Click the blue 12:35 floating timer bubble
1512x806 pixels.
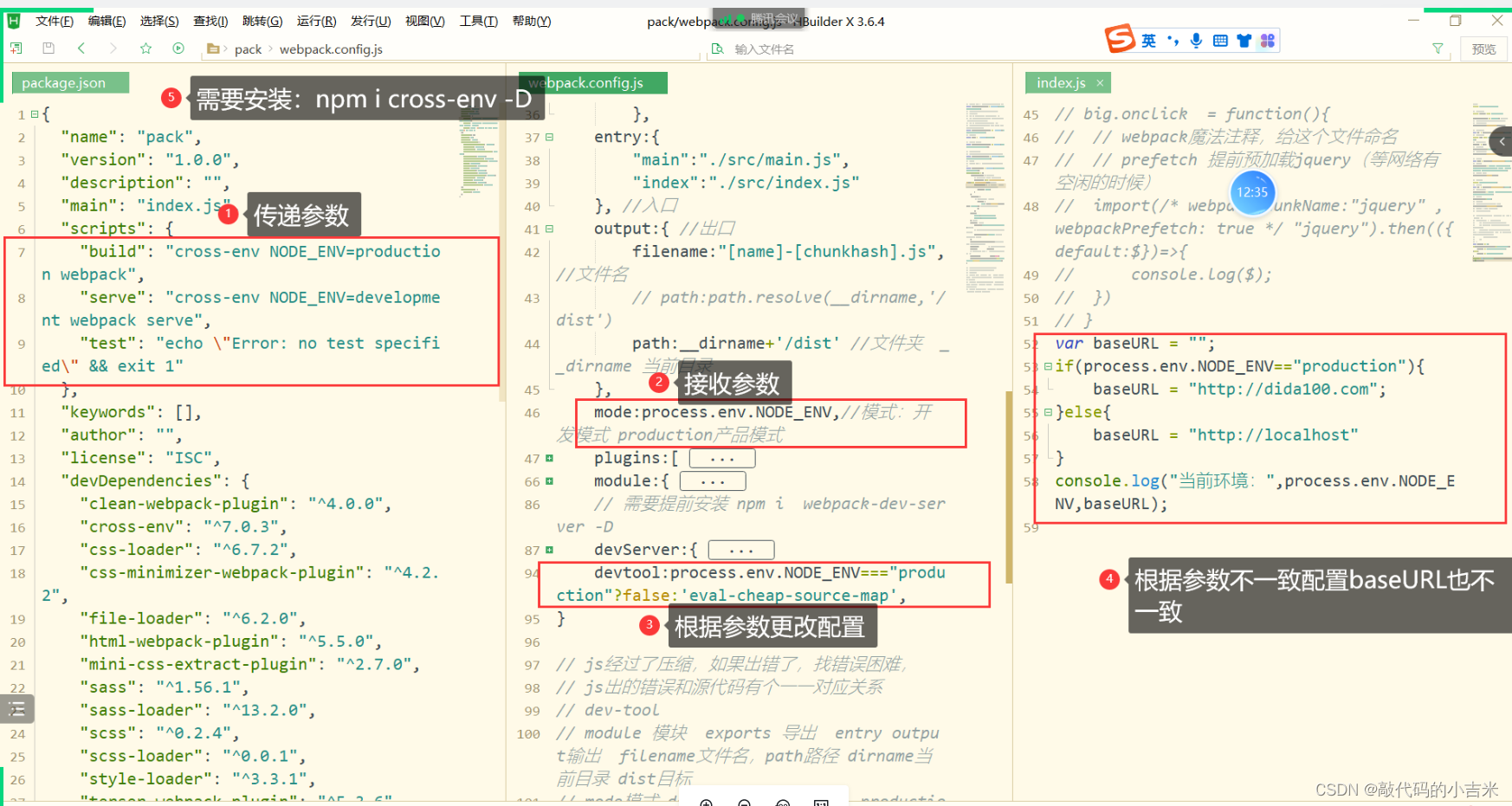[1252, 192]
